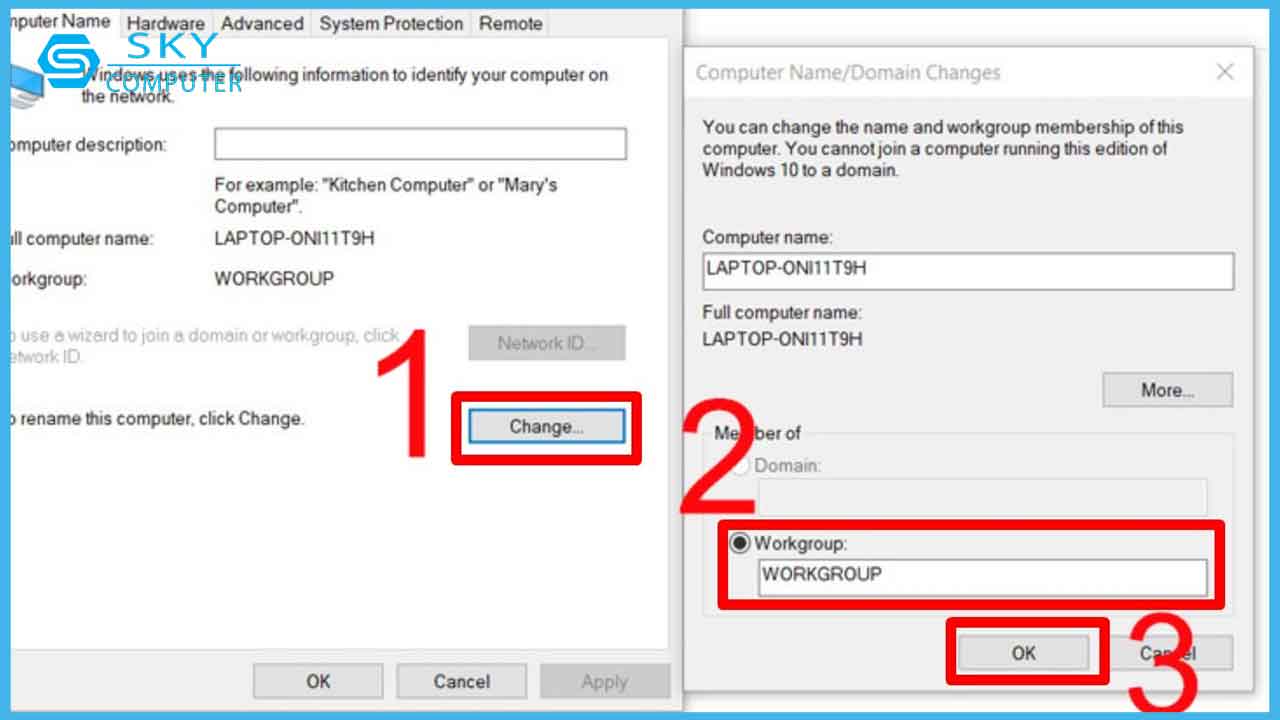Click Cancel in Computer Name/Domain Changes dialog
Viewport: 1280px width, 720px height.
(1168, 653)
